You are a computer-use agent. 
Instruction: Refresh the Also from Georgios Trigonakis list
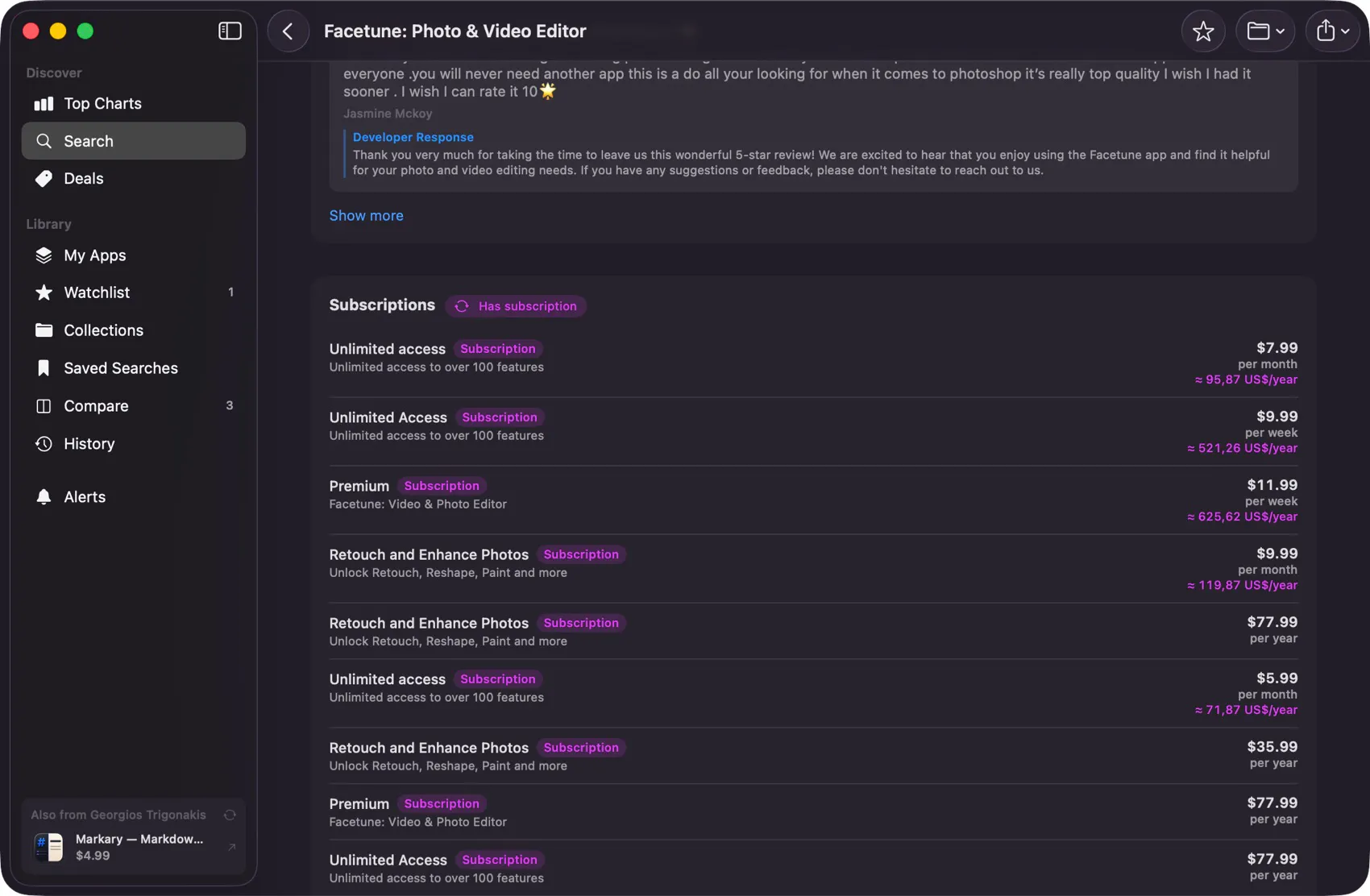[x=230, y=815]
